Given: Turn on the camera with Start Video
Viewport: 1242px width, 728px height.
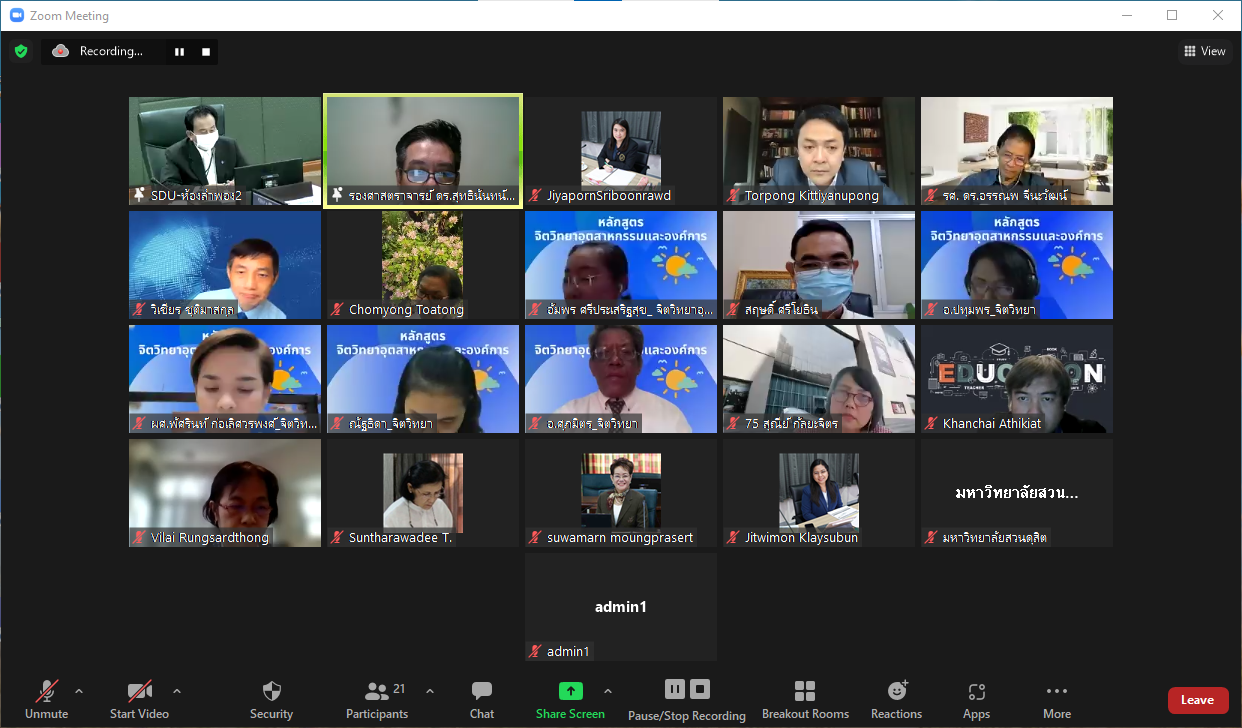Looking at the screenshot, I should point(139,699).
